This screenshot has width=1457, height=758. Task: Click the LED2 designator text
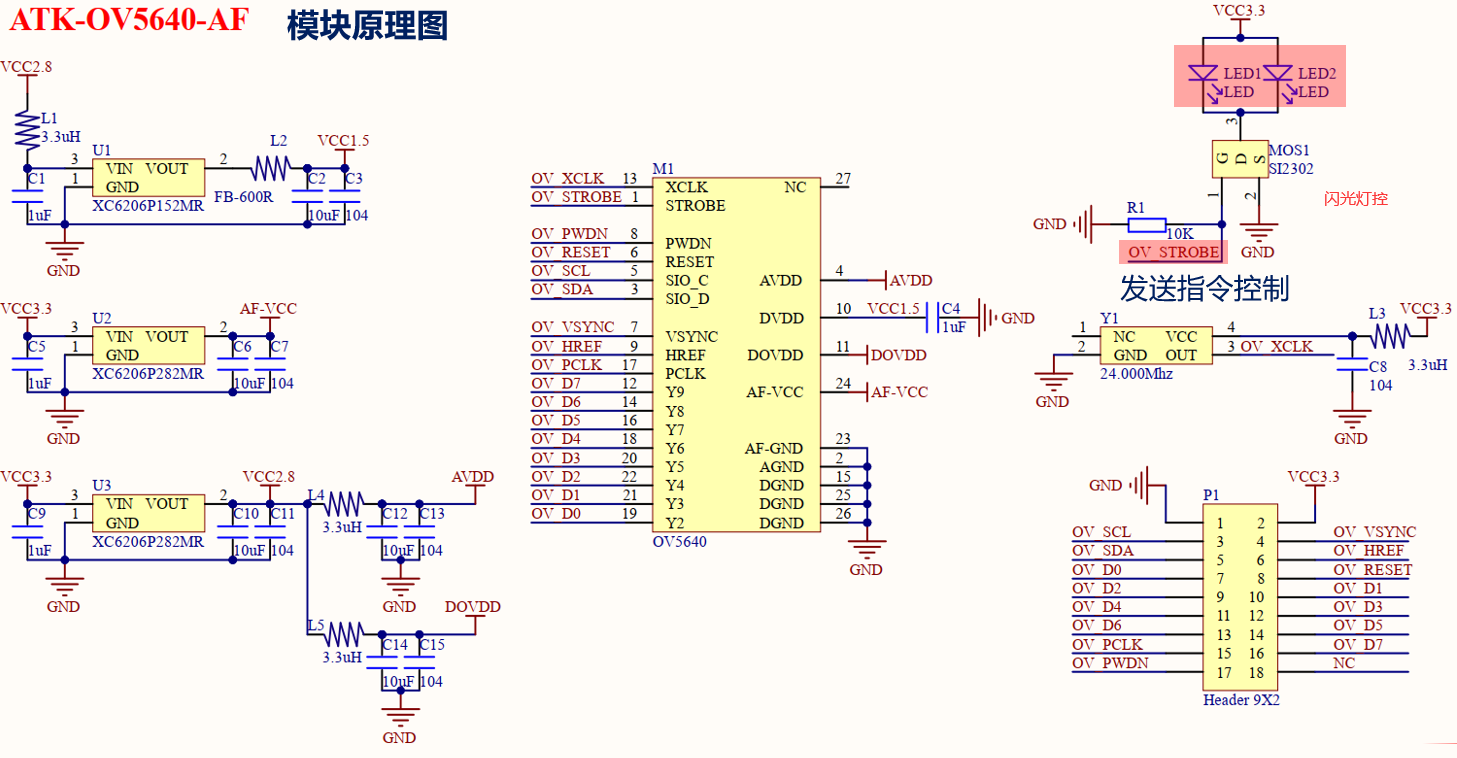pyautogui.click(x=1317, y=74)
